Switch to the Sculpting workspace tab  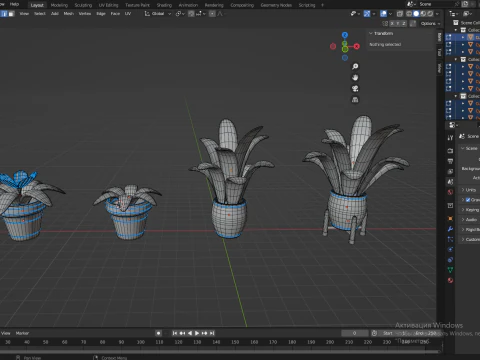pos(83,5)
